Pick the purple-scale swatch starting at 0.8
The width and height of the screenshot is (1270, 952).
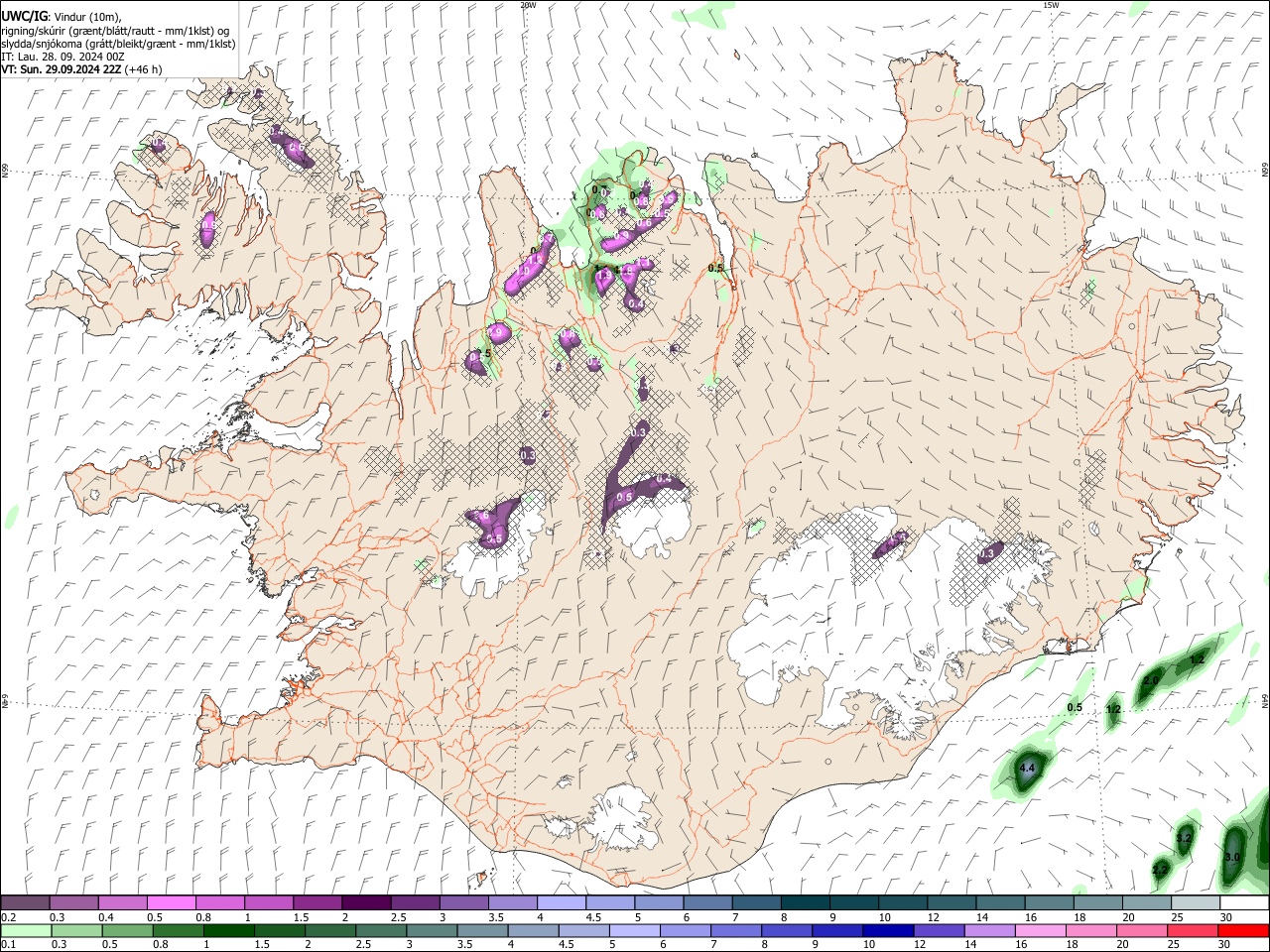click(x=219, y=903)
